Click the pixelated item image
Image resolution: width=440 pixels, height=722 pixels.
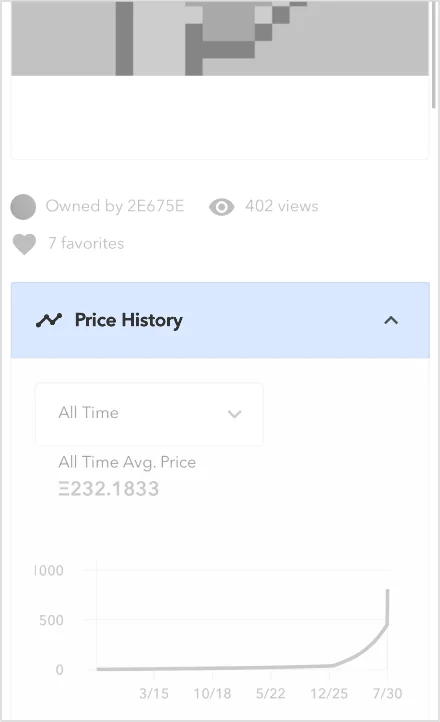220,38
